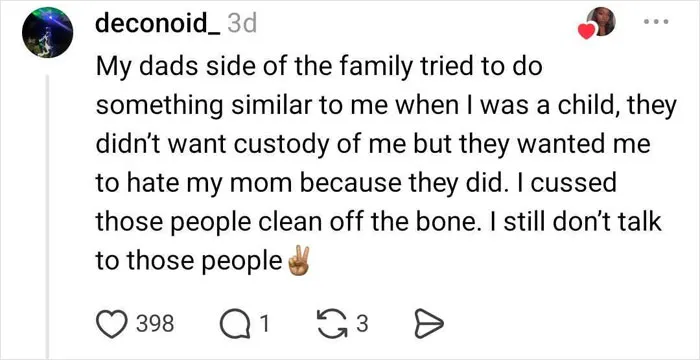The width and height of the screenshot is (700, 360).
Task: Click deconoid_ profile picture avatar
Action: tap(47, 33)
